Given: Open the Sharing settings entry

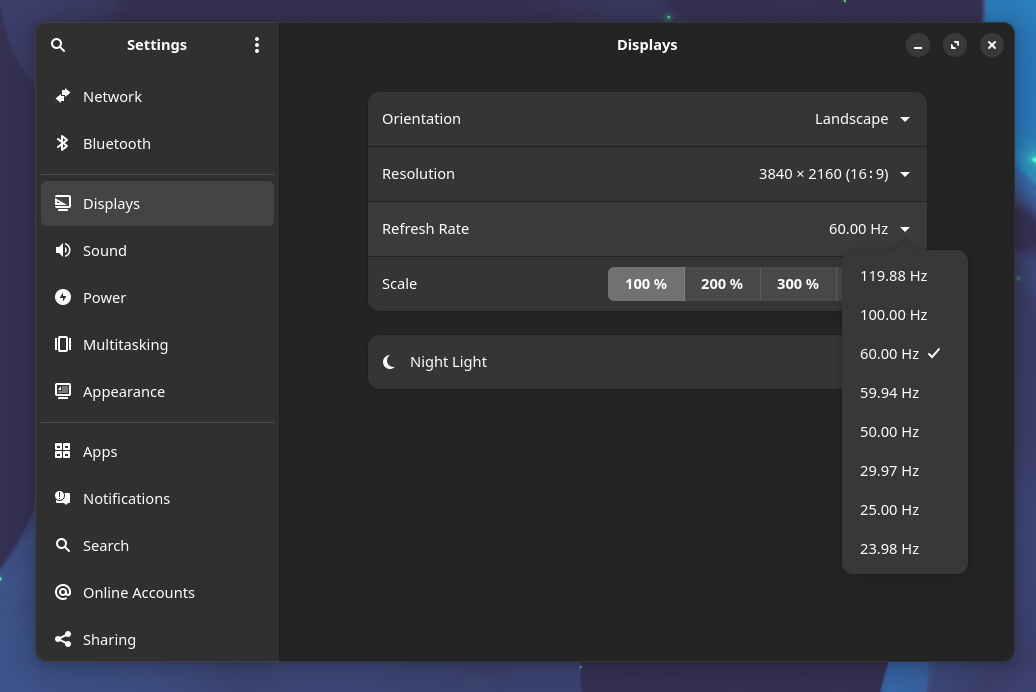Looking at the screenshot, I should [157, 639].
